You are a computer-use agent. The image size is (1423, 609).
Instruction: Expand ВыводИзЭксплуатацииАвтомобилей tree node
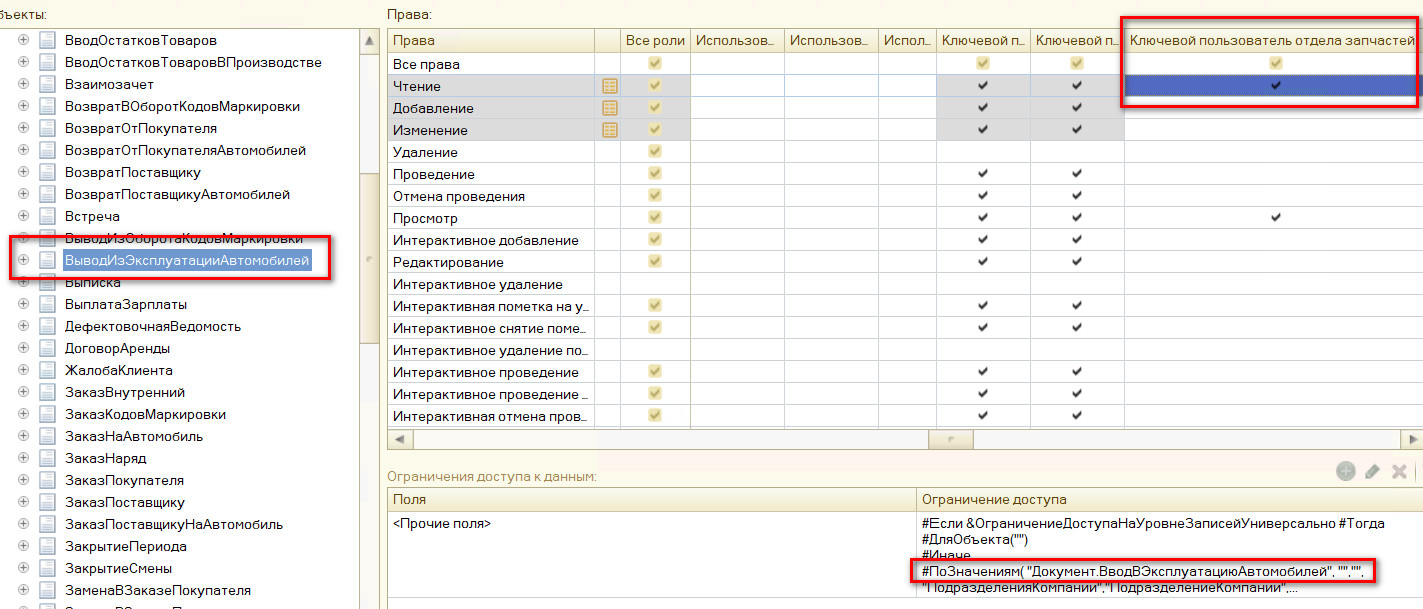23,260
